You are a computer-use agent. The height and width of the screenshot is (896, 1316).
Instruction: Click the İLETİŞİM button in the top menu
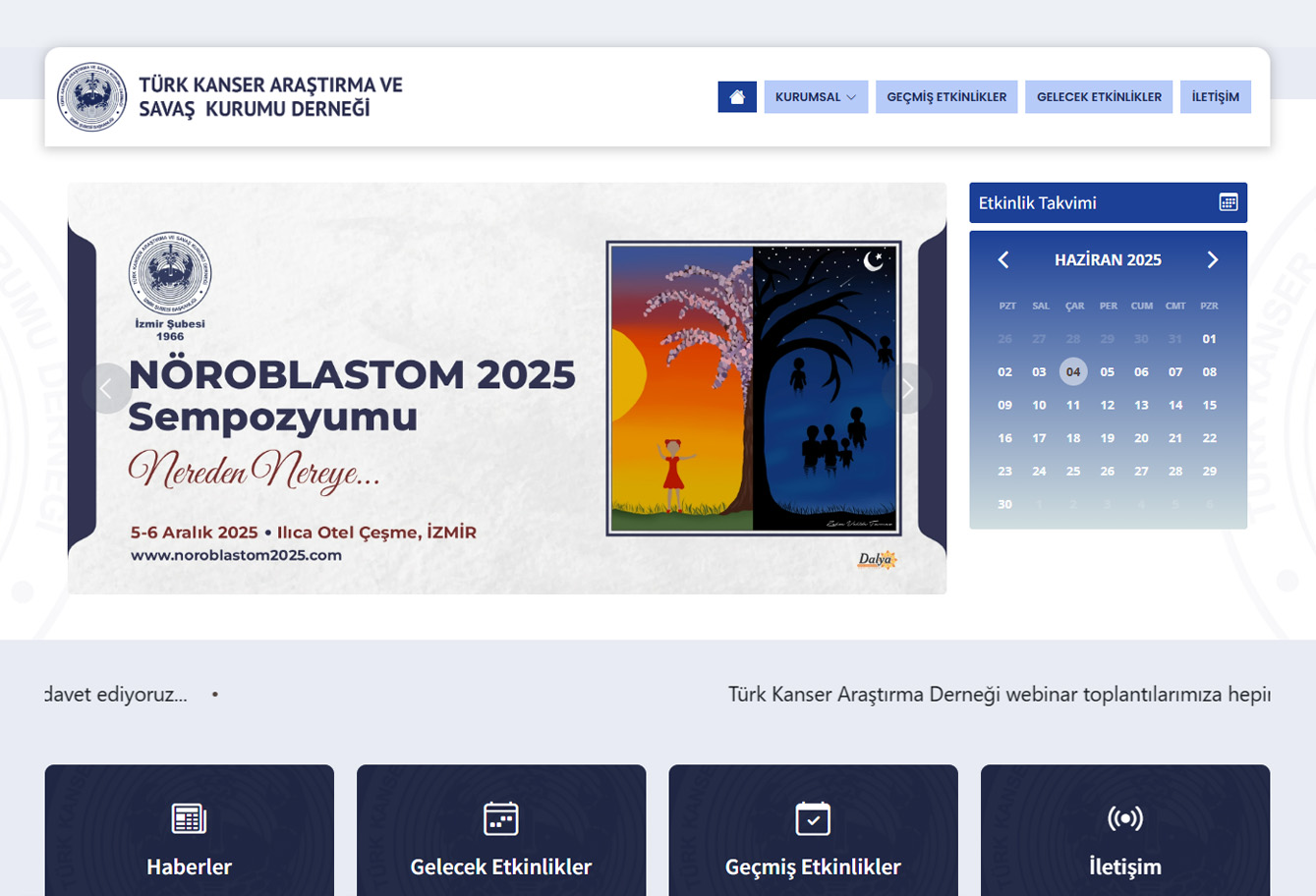tap(1215, 97)
